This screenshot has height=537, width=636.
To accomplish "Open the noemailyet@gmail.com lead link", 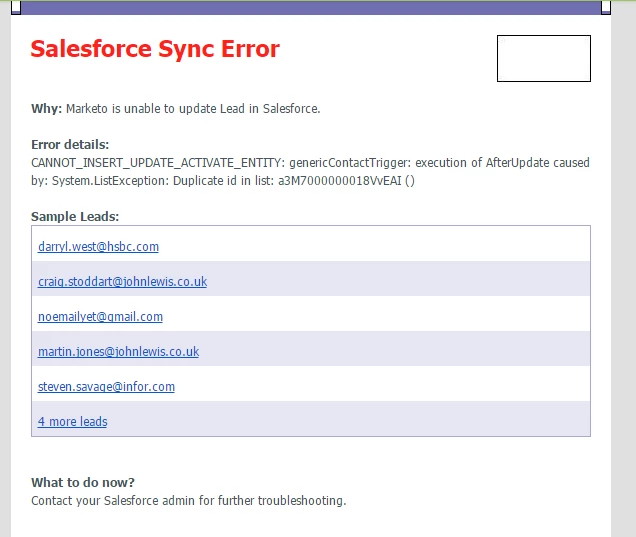I will (100, 316).
